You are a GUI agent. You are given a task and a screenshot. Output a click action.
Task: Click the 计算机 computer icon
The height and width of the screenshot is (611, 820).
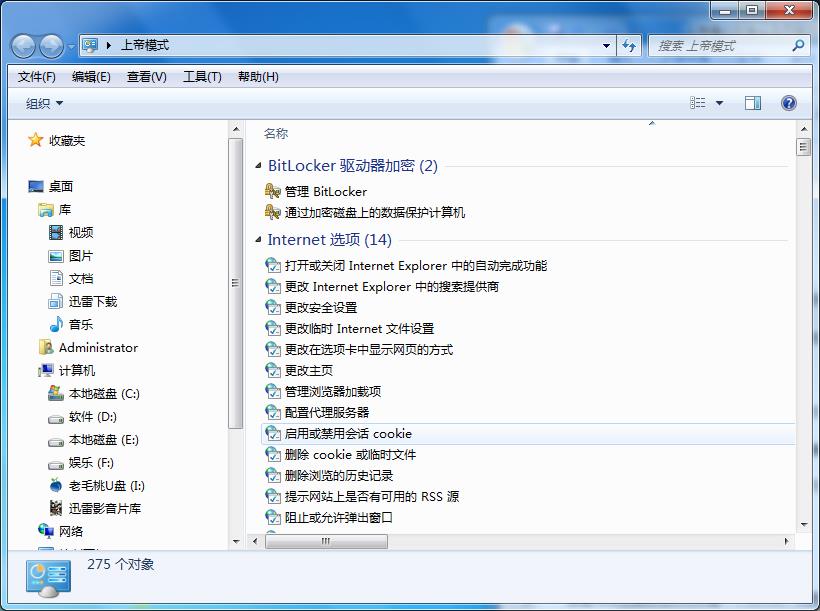46,370
